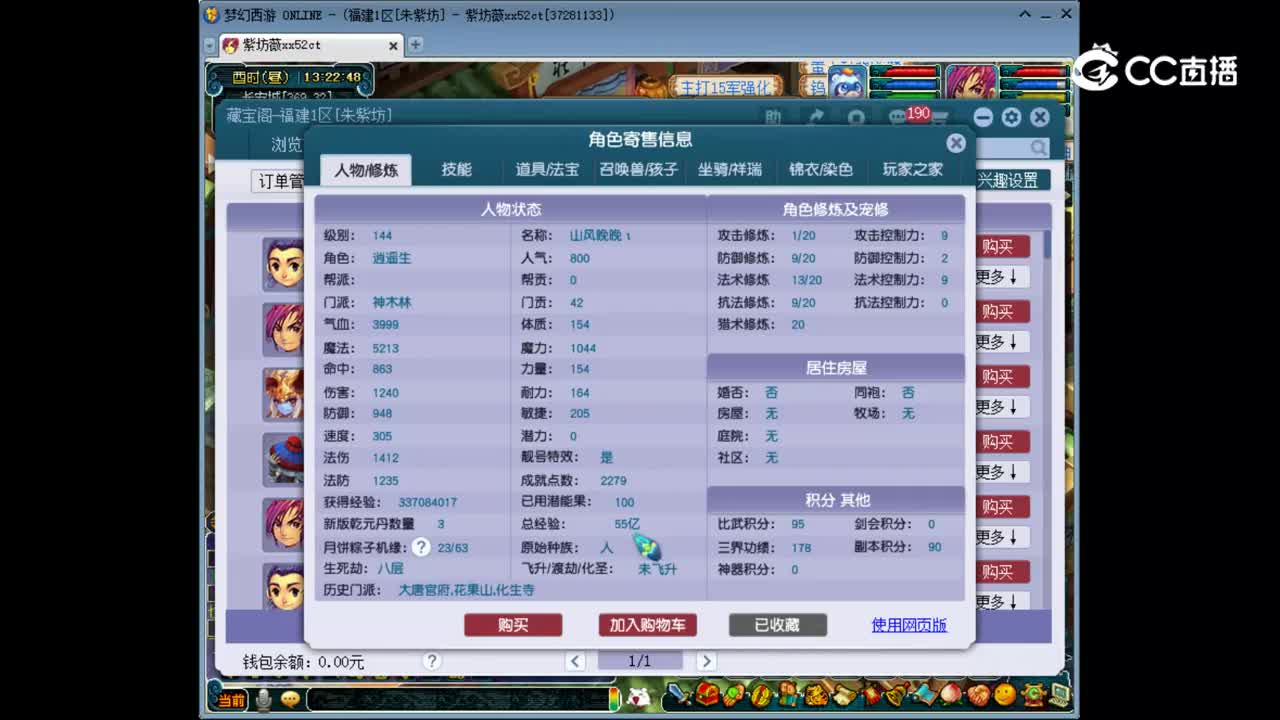Click 获得经验 value 337084017
Viewport: 1280px width, 720px height.
point(427,502)
